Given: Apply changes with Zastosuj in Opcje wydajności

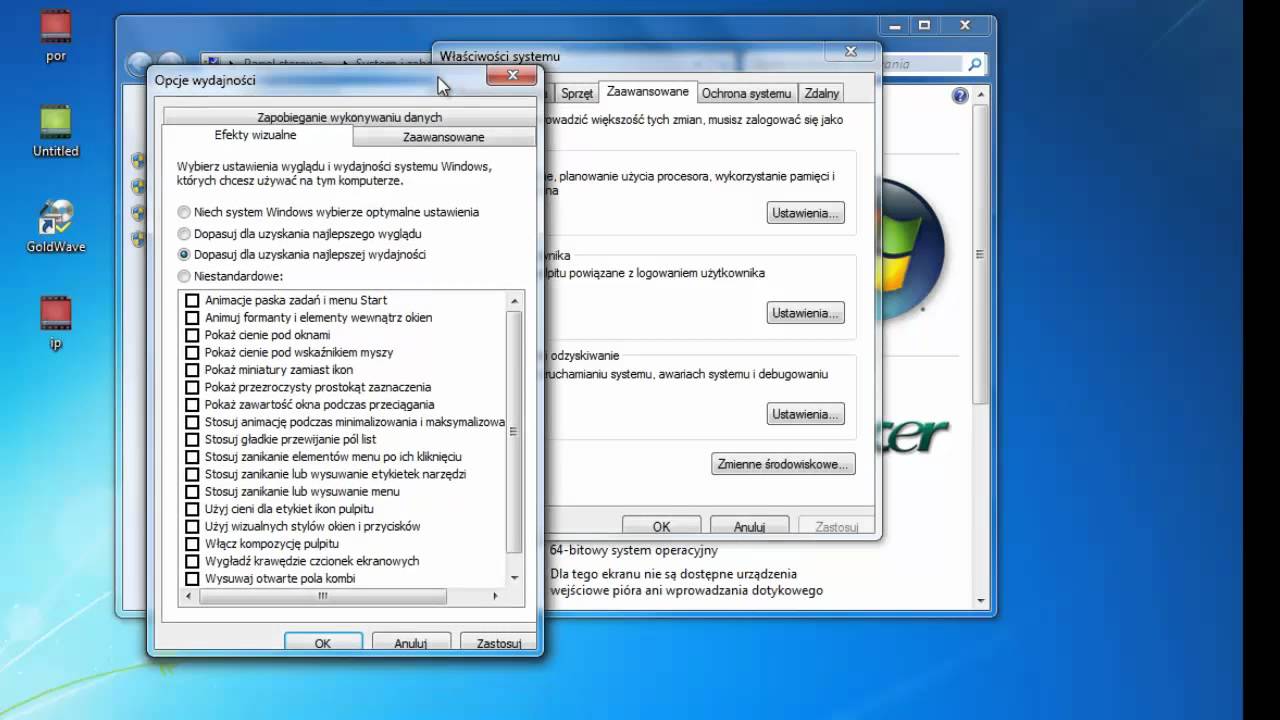Looking at the screenshot, I should [x=499, y=643].
